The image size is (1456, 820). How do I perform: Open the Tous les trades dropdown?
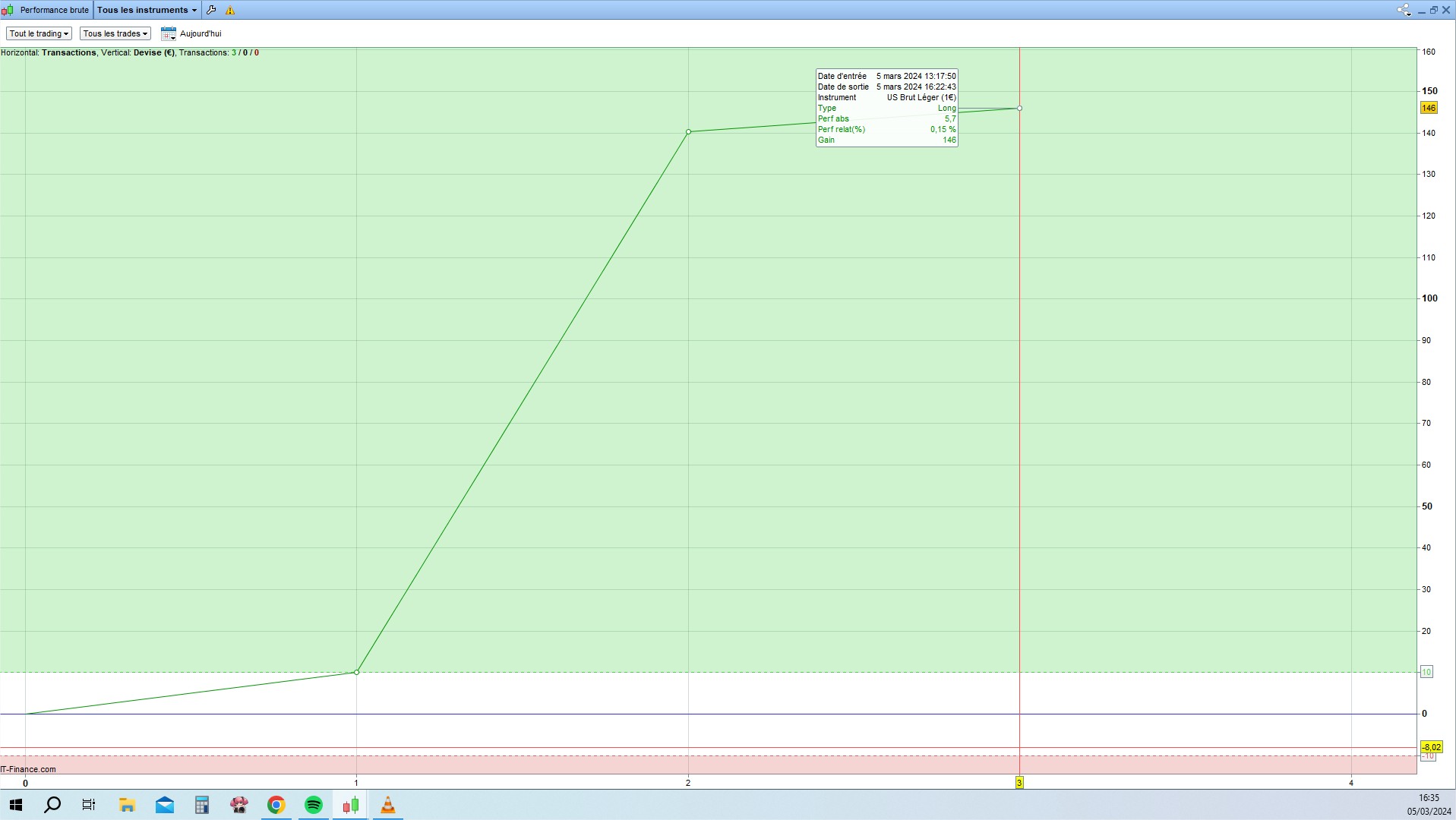pyautogui.click(x=115, y=33)
